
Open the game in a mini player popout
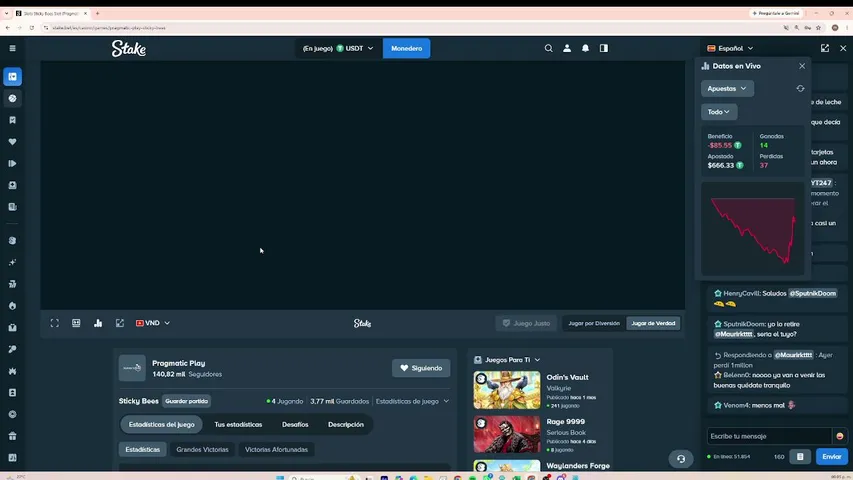point(120,323)
